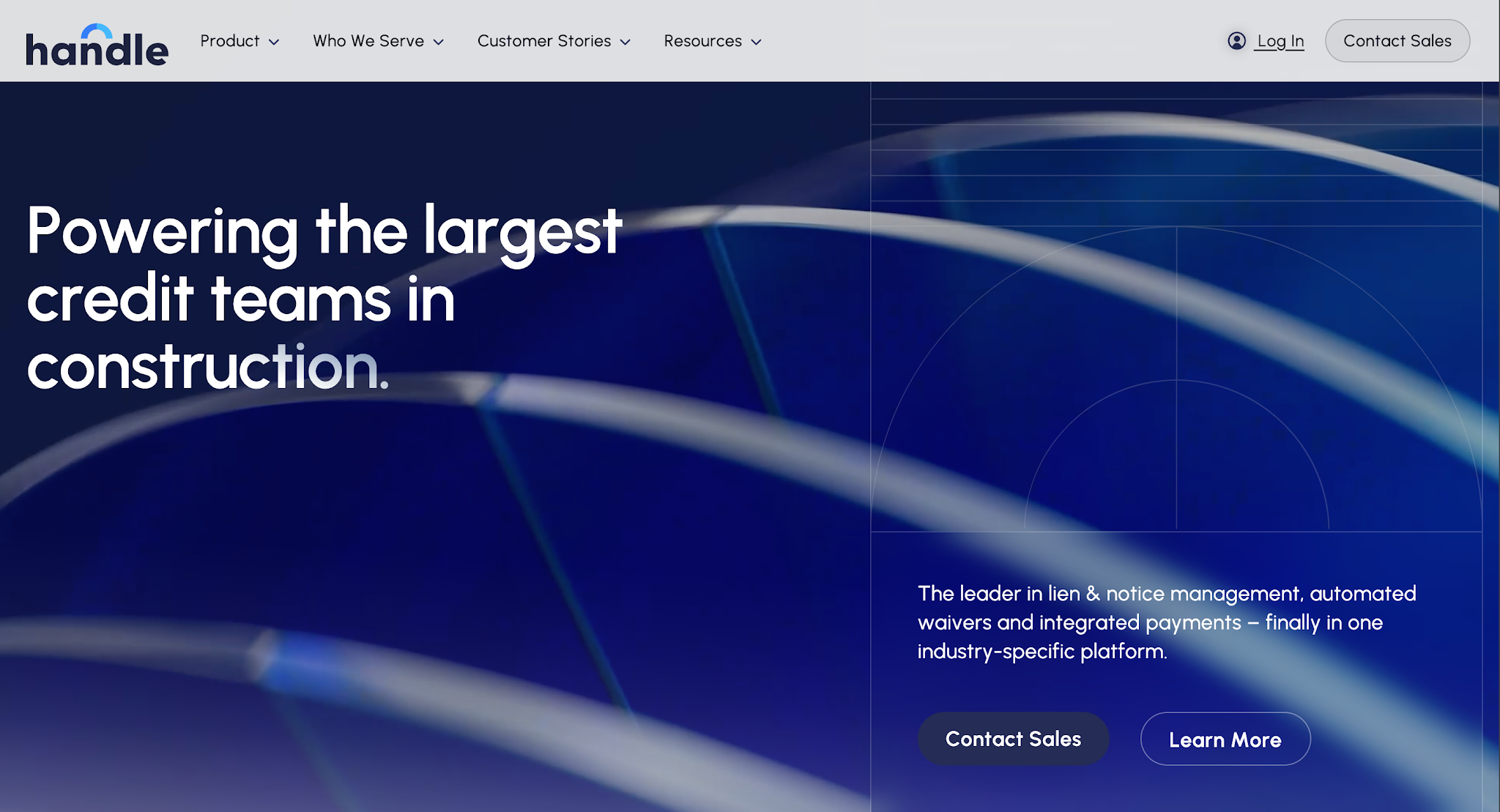The width and height of the screenshot is (1500, 812).
Task: Click the Learn More button
Action: coord(1225,739)
